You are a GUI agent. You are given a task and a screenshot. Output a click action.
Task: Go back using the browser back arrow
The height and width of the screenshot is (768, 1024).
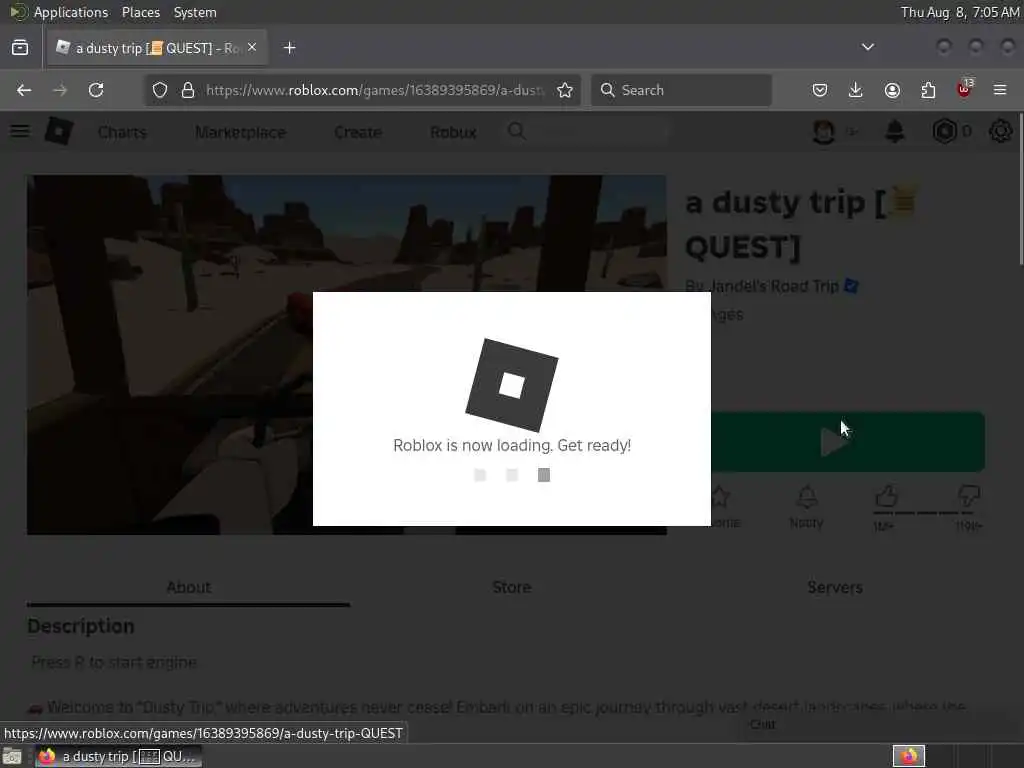click(x=24, y=90)
